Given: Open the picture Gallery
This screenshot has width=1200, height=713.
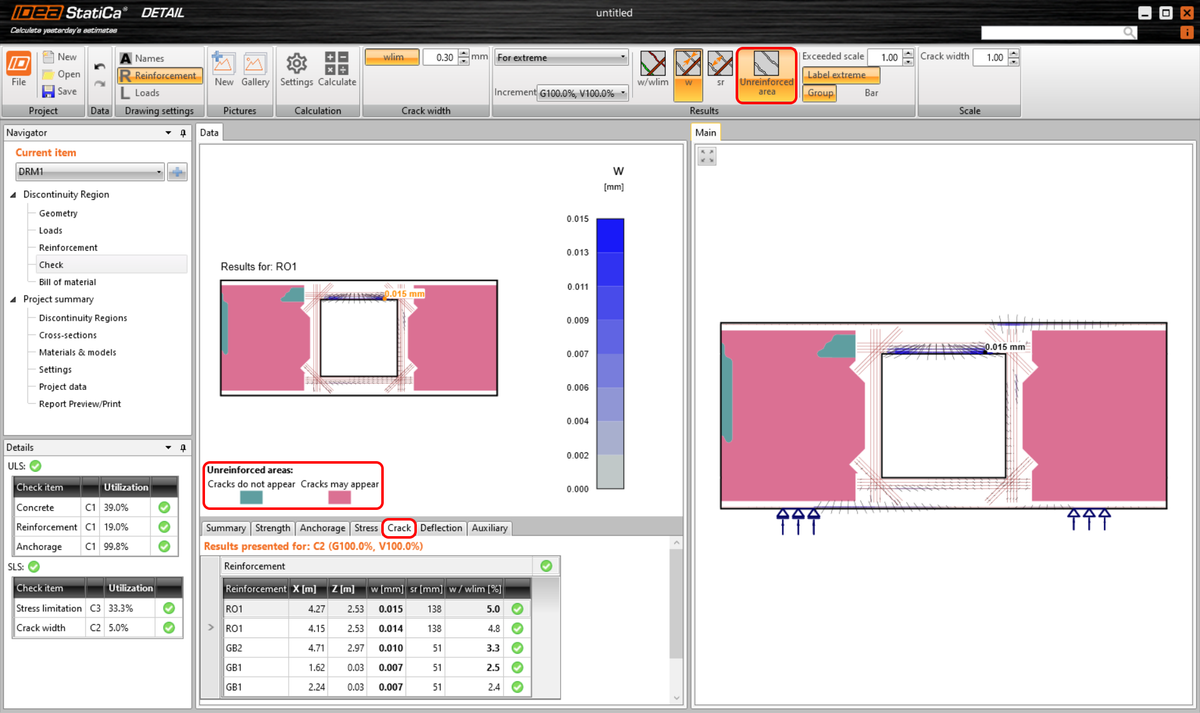Looking at the screenshot, I should pyautogui.click(x=255, y=70).
